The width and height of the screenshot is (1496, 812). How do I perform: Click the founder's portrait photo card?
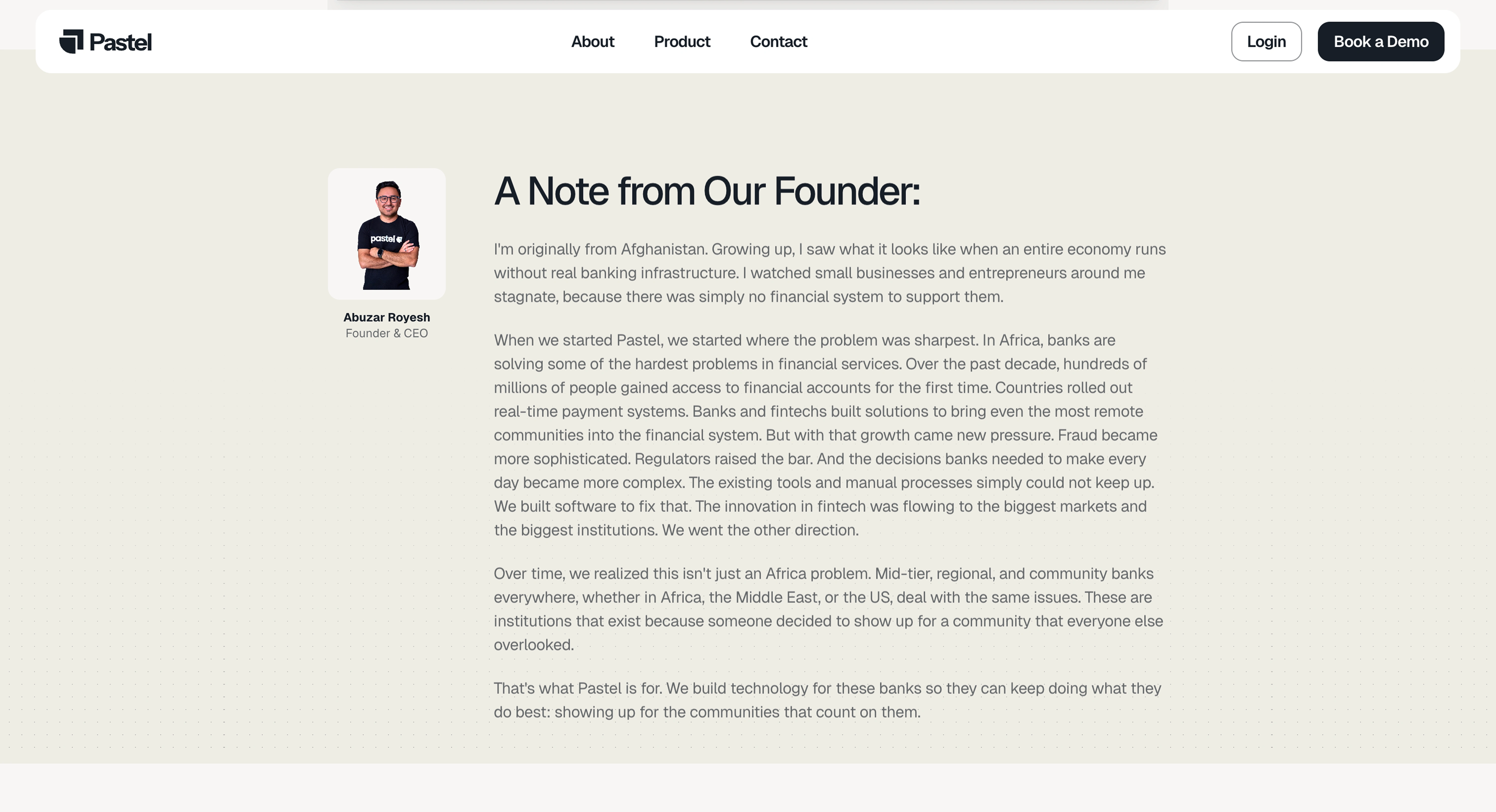[387, 234]
